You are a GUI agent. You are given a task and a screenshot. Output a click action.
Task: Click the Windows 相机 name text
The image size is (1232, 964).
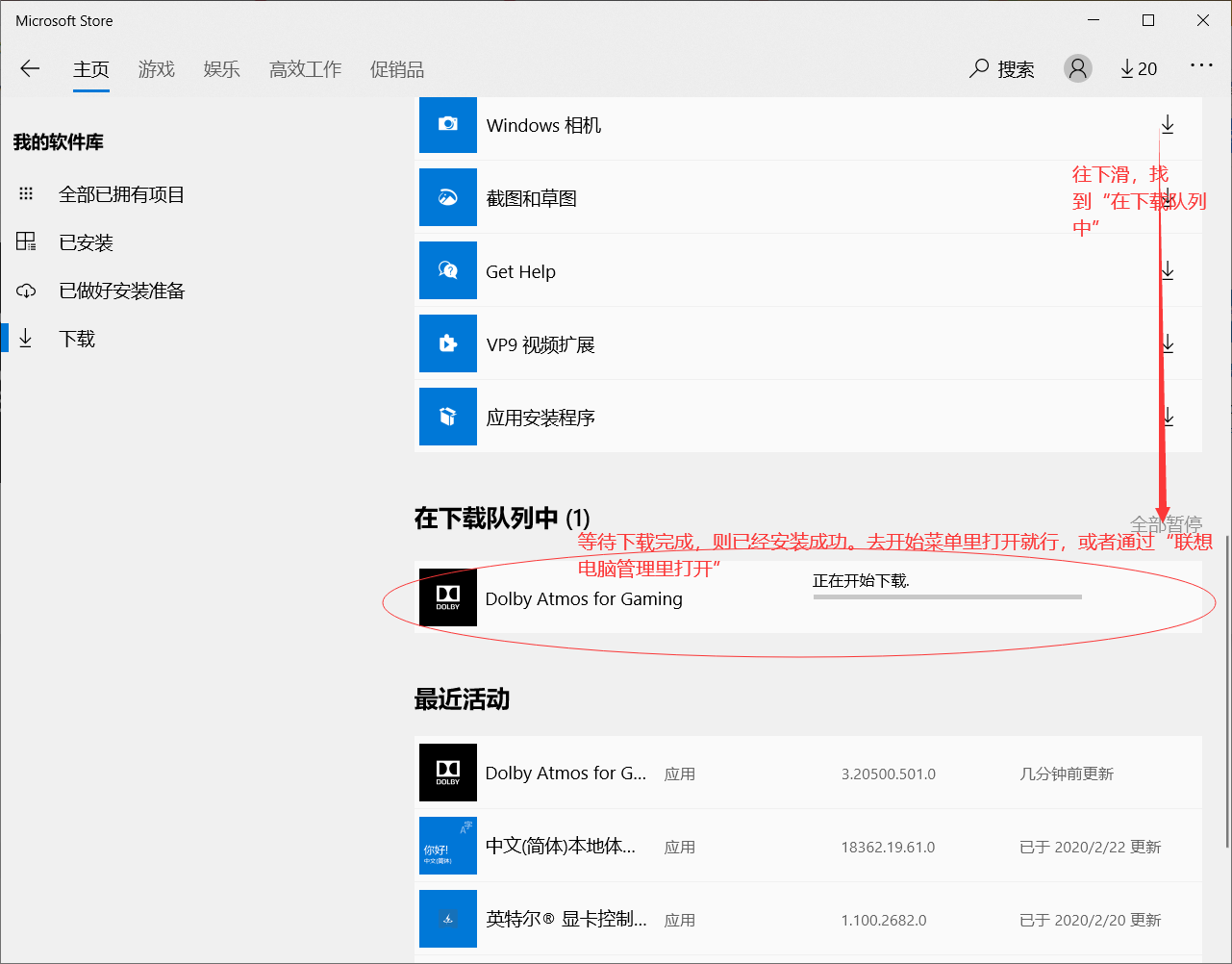543,125
